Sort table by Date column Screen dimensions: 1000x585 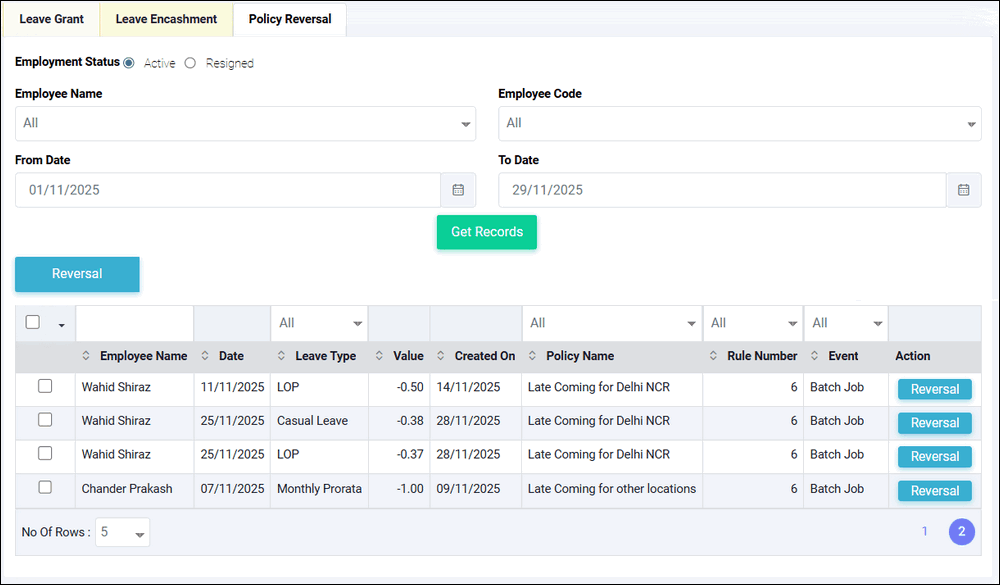click(x=205, y=356)
